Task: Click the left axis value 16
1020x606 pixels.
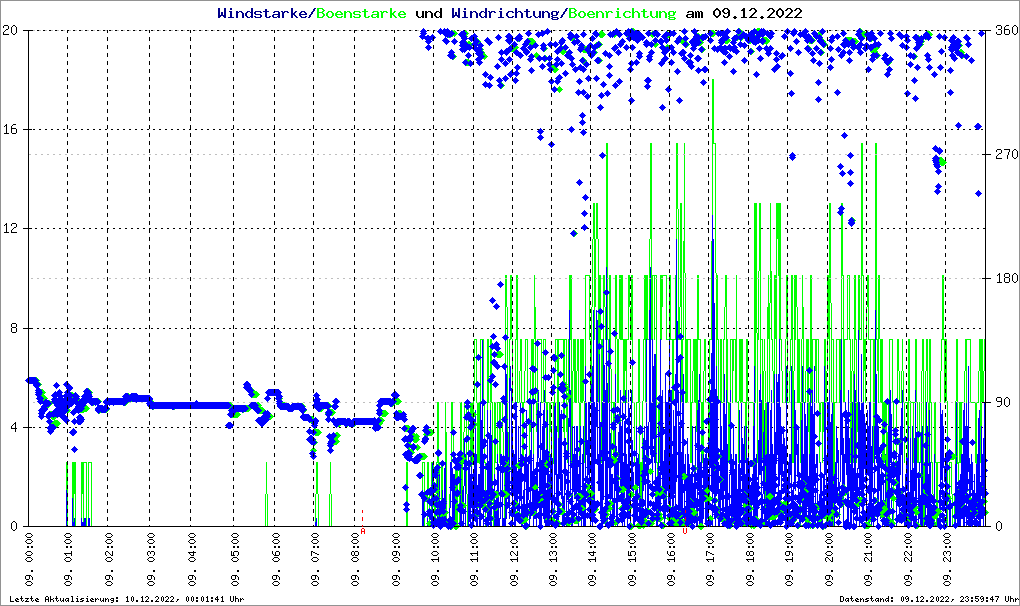Action: pos(9,129)
